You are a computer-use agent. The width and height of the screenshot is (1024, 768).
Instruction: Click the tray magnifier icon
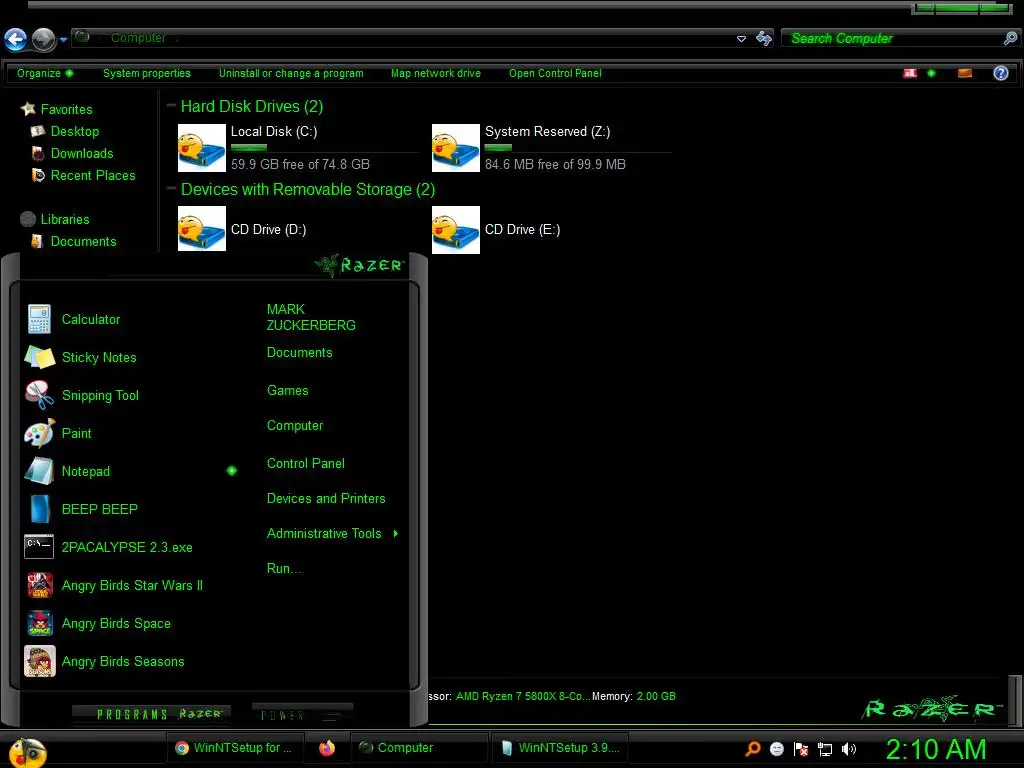coord(753,748)
